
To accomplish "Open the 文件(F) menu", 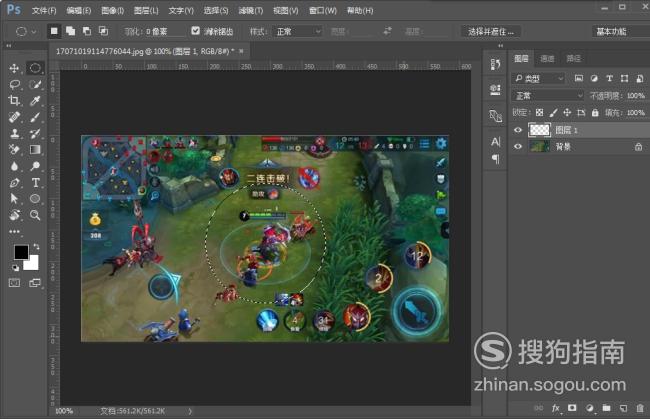I will pos(44,11).
